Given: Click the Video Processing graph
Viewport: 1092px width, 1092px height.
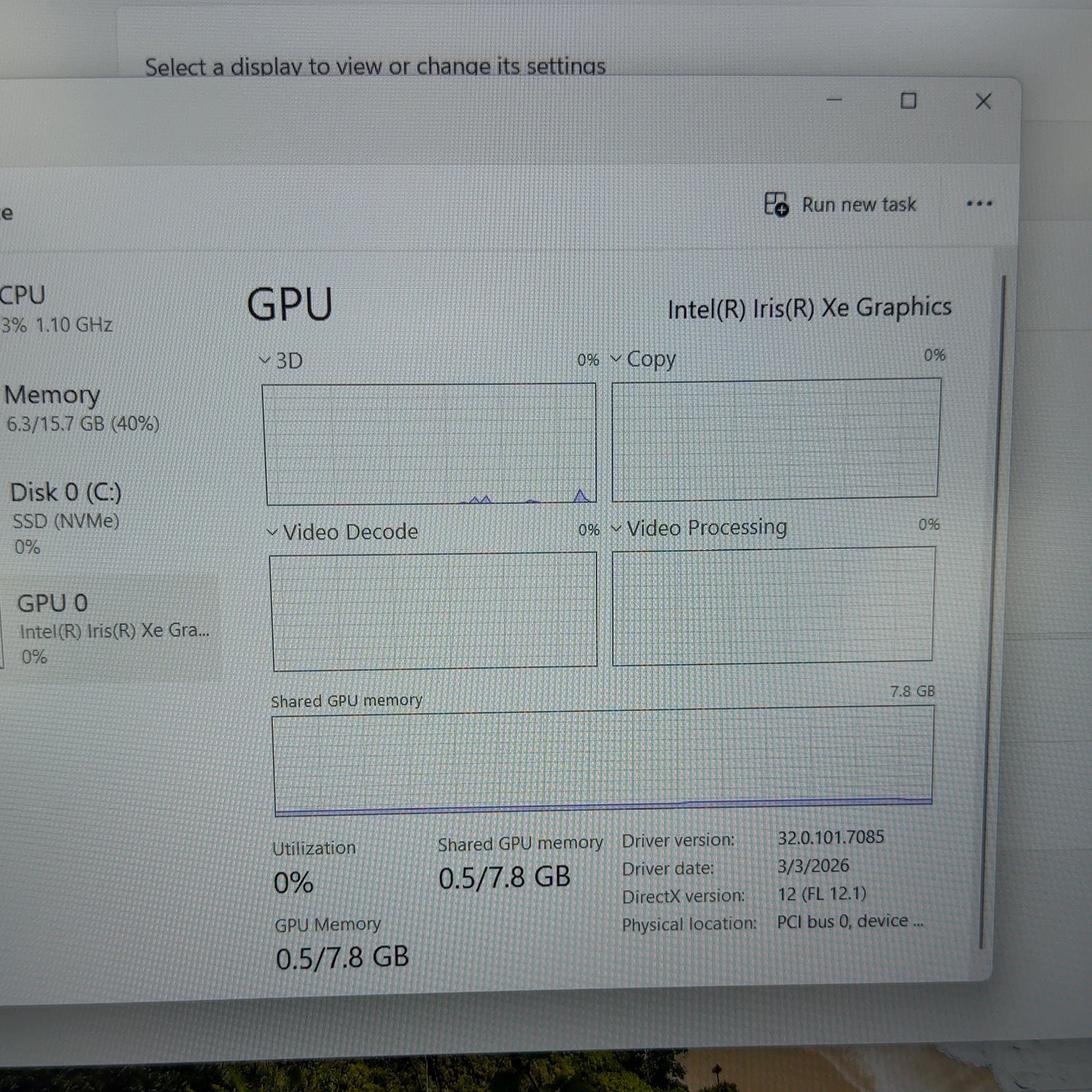Looking at the screenshot, I should (773, 606).
